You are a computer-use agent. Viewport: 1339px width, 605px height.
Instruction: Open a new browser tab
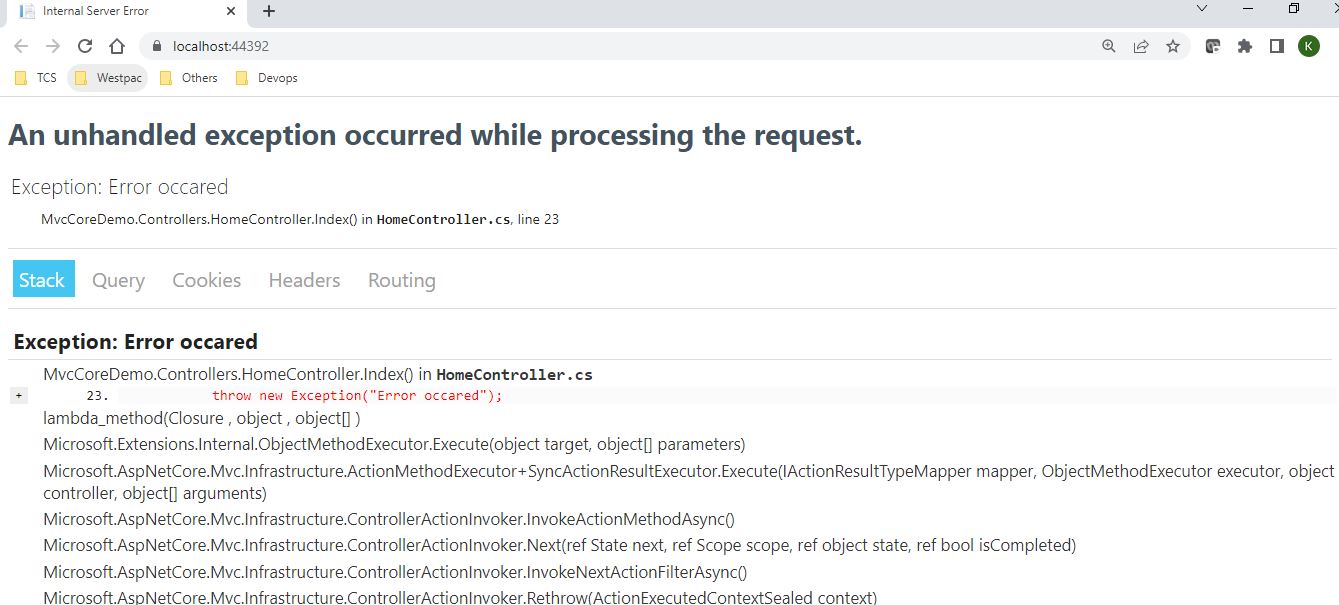pyautogui.click(x=268, y=11)
